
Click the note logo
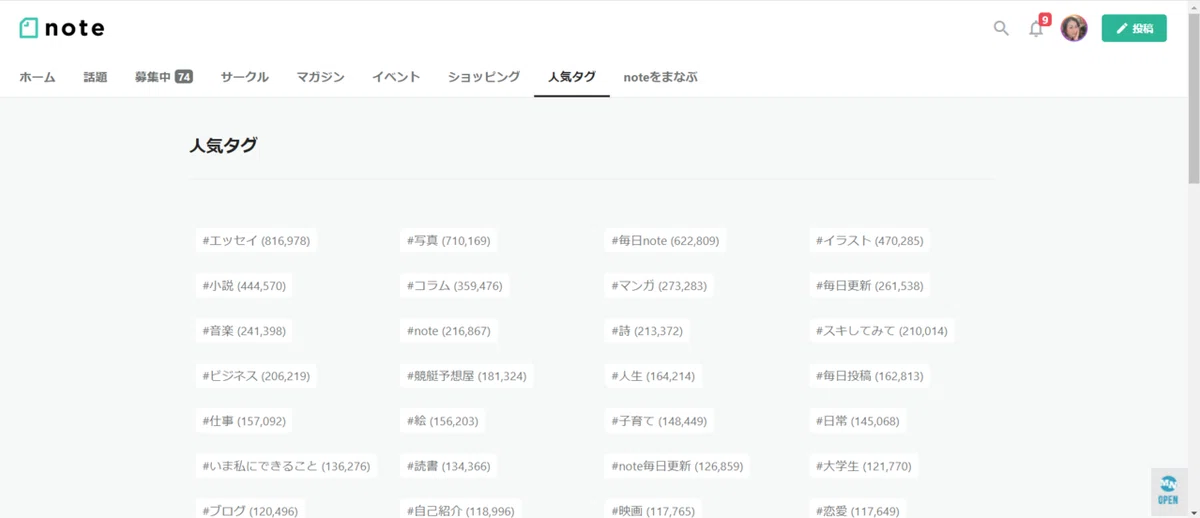point(62,28)
